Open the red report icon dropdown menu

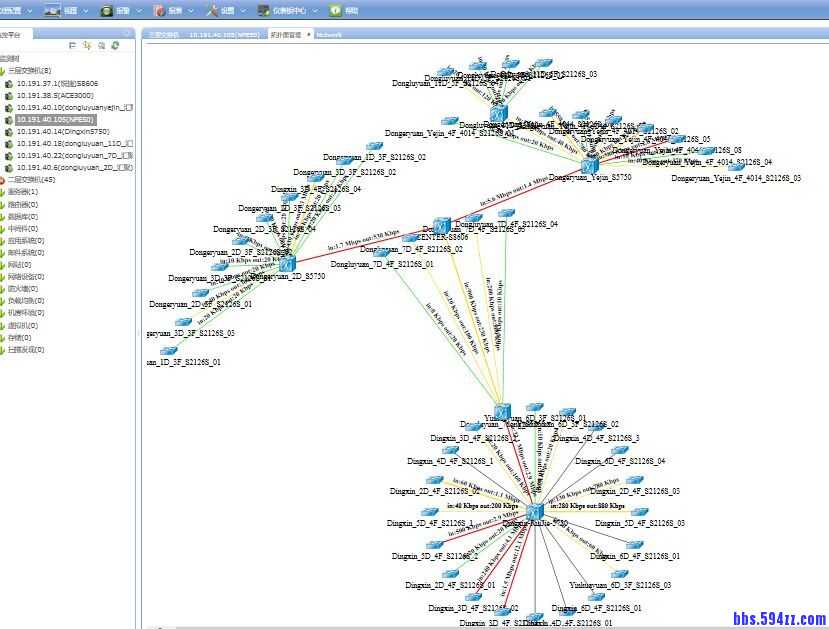click(x=168, y=11)
